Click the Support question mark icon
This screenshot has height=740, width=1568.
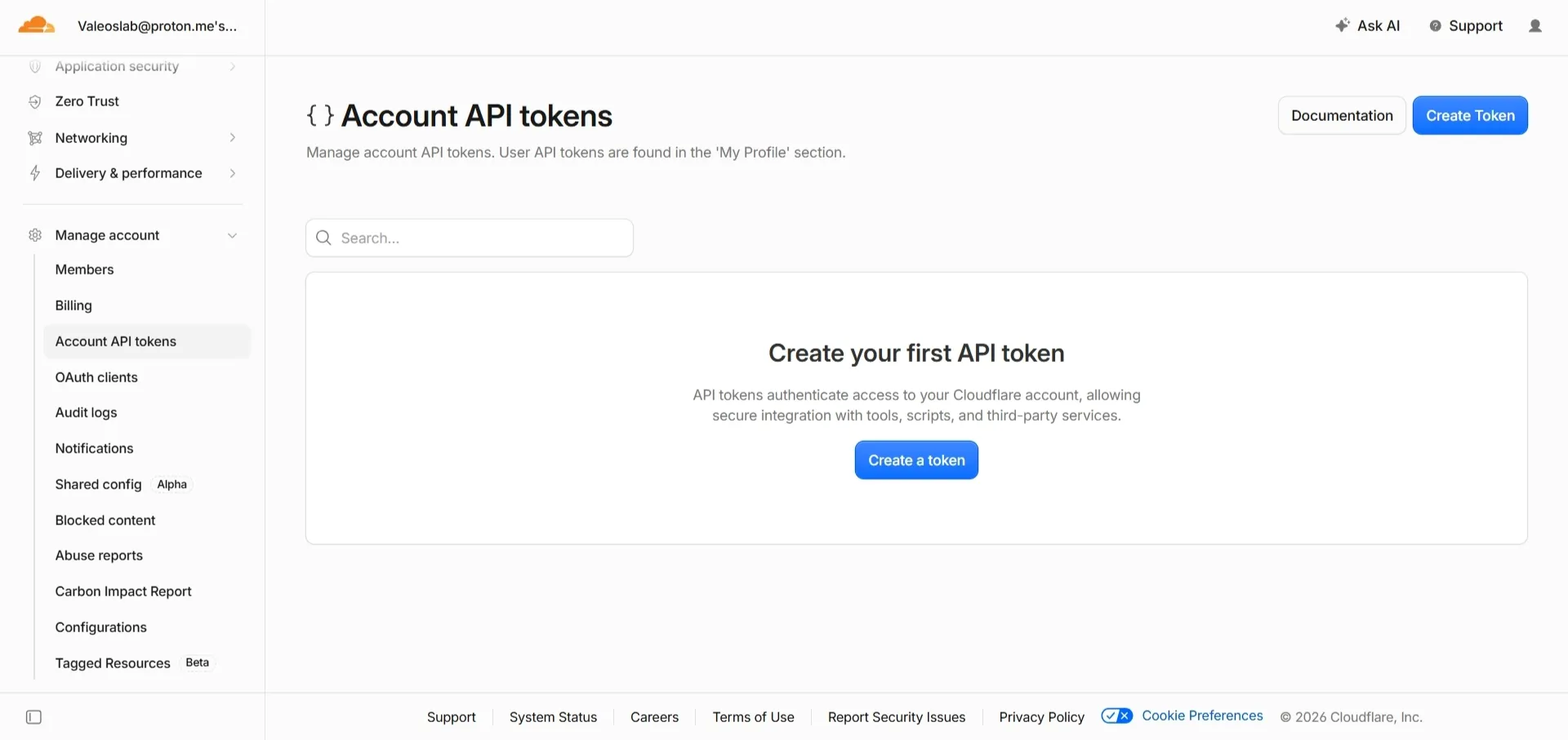1435,26
